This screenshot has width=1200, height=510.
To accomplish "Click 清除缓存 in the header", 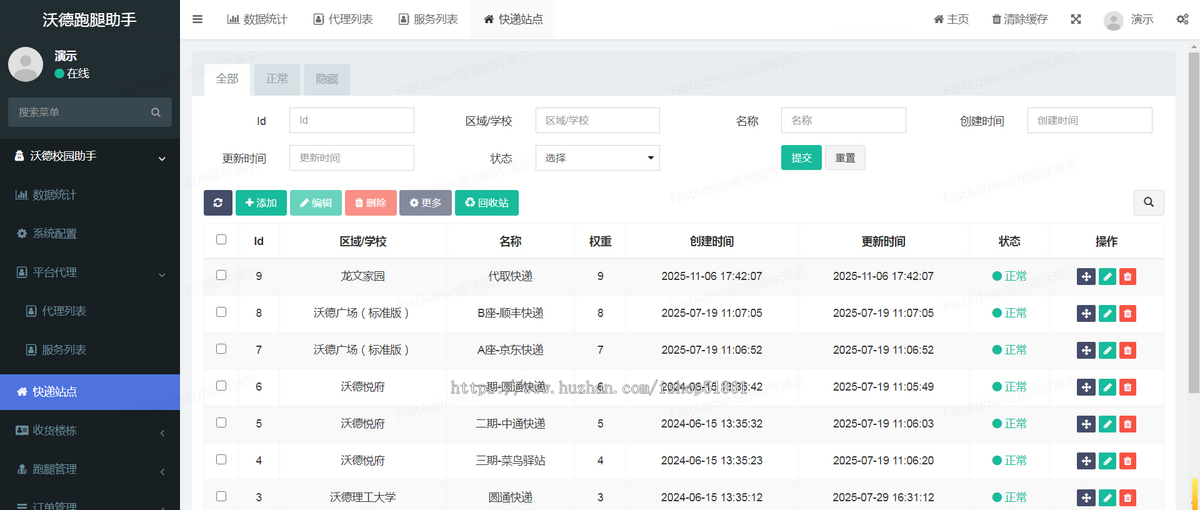I will [1020, 19].
